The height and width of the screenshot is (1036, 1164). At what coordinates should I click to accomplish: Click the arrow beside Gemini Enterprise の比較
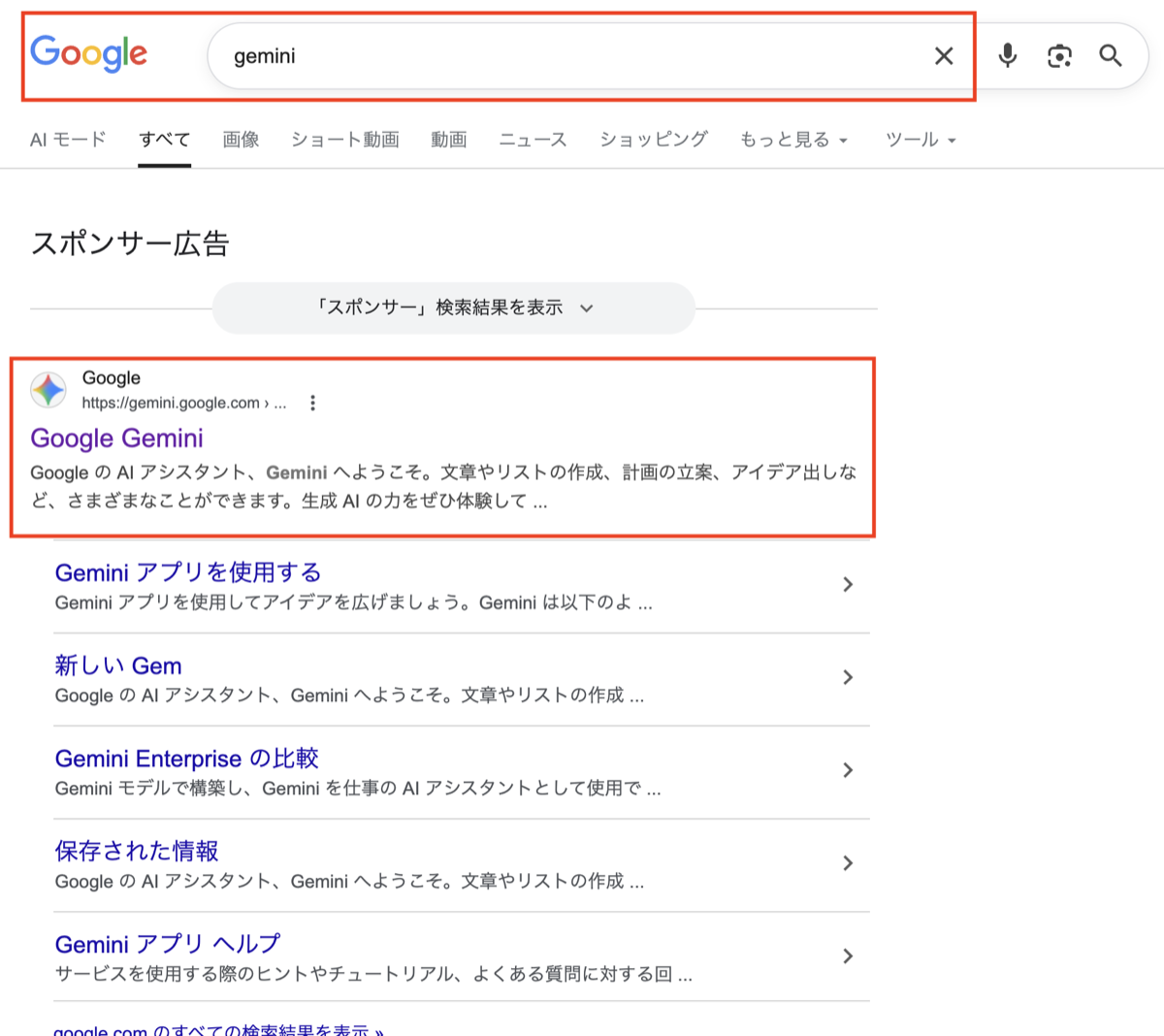[848, 770]
